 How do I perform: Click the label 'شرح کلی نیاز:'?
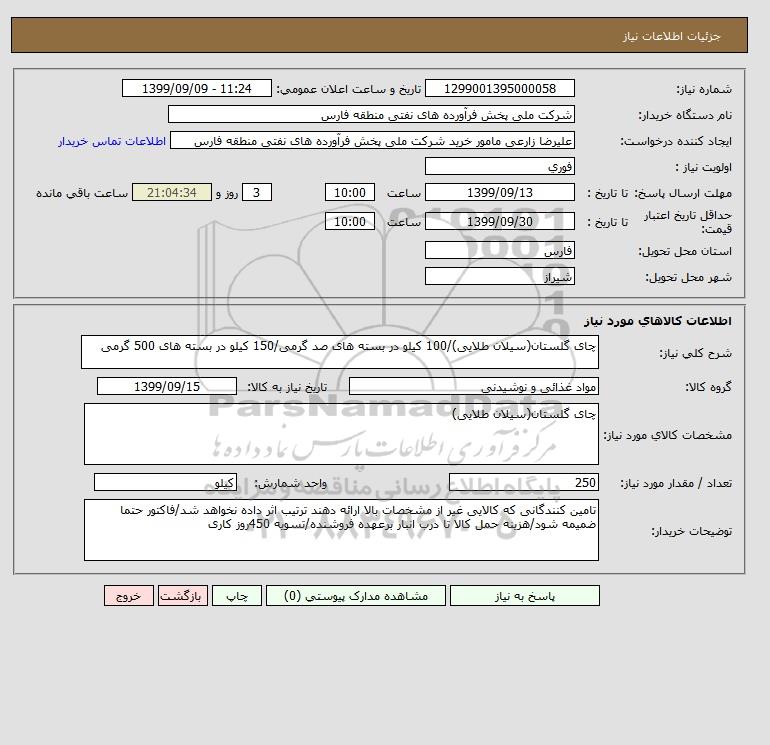[695, 353]
